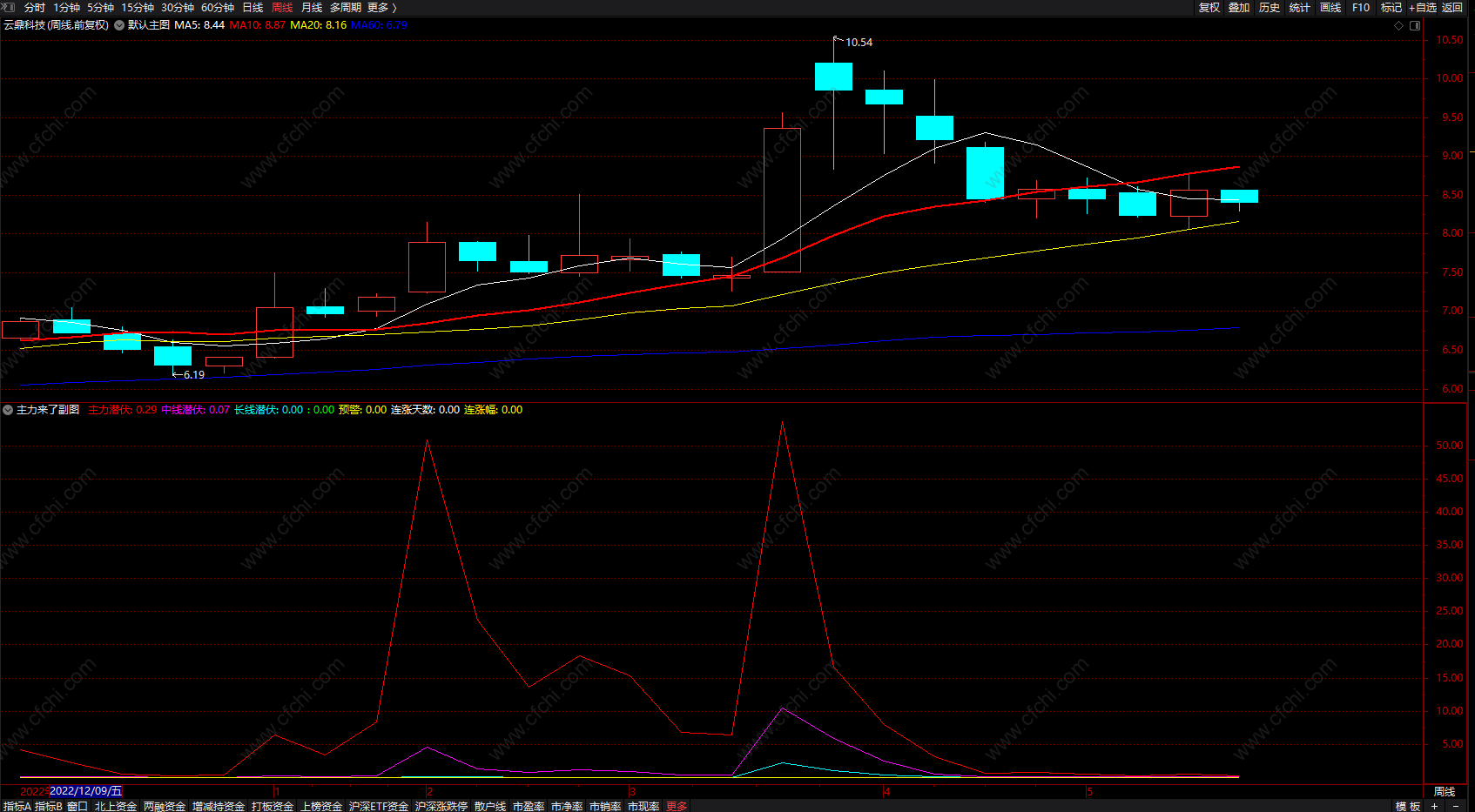Screen dimensions: 1475x812
Task: Click the MA10: 8.87 red label
Action: [x=258, y=25]
